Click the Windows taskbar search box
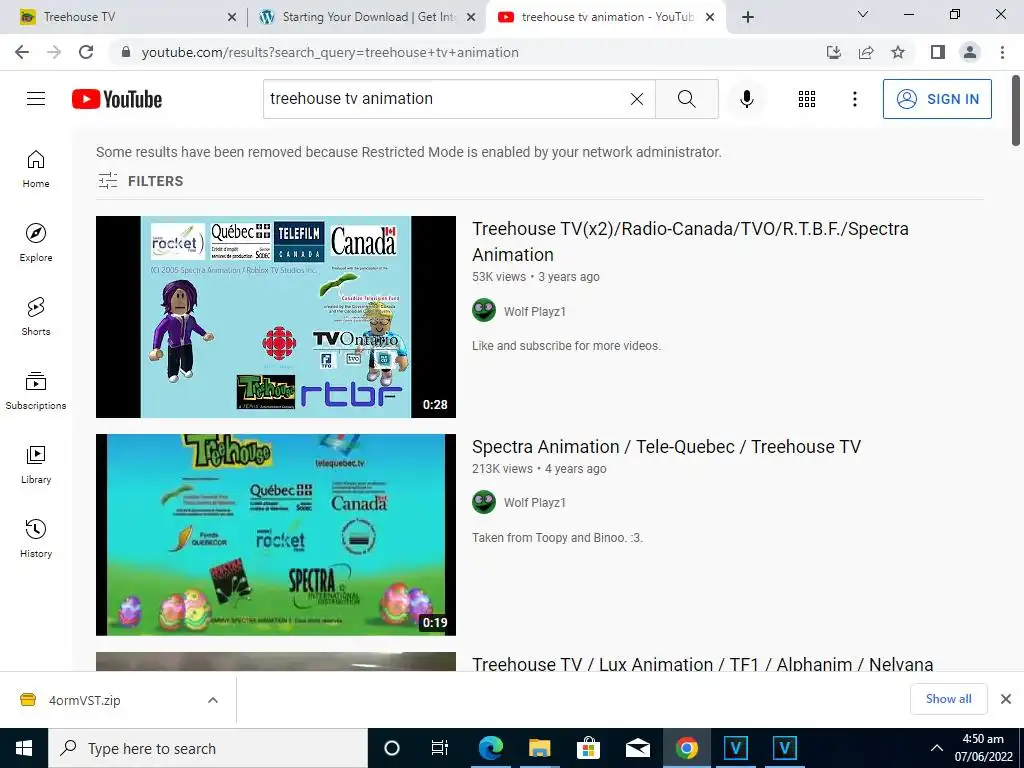The height and width of the screenshot is (768, 1024). click(208, 748)
